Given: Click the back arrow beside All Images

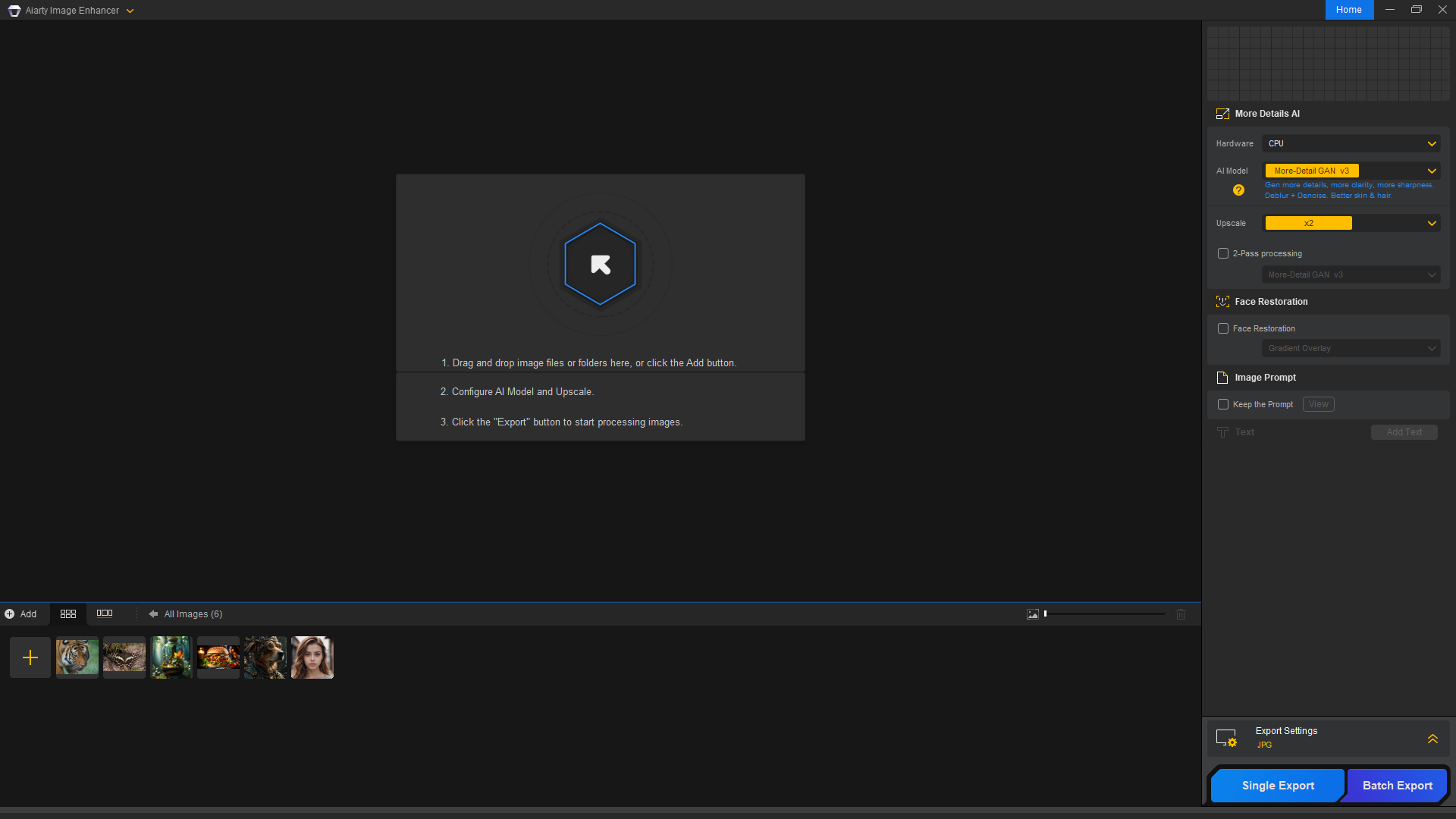Looking at the screenshot, I should (153, 614).
